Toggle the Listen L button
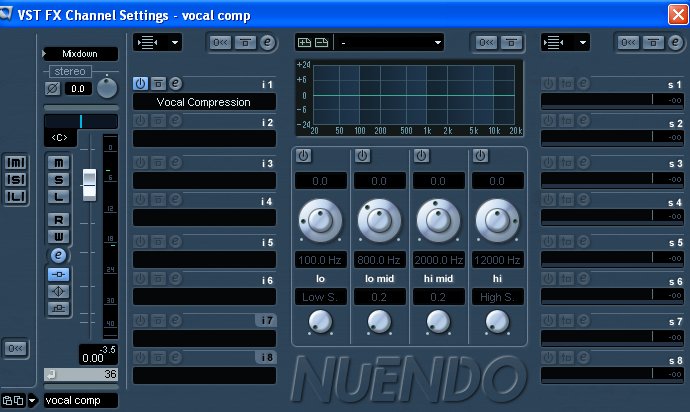690x412 pixels. (59, 196)
